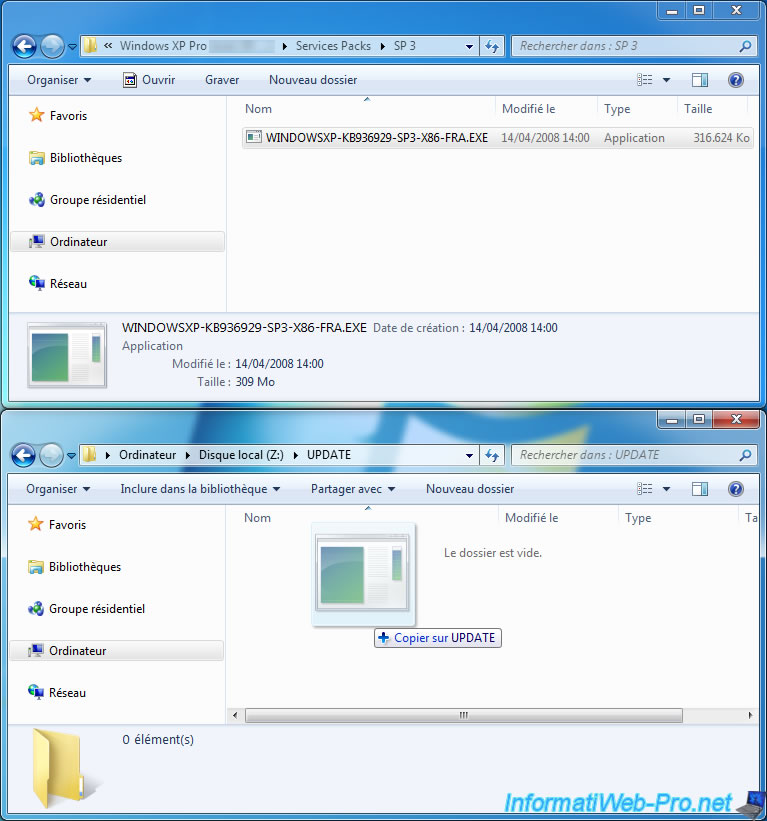Select Ordinateur in UPDATE window sidebar

(116, 650)
